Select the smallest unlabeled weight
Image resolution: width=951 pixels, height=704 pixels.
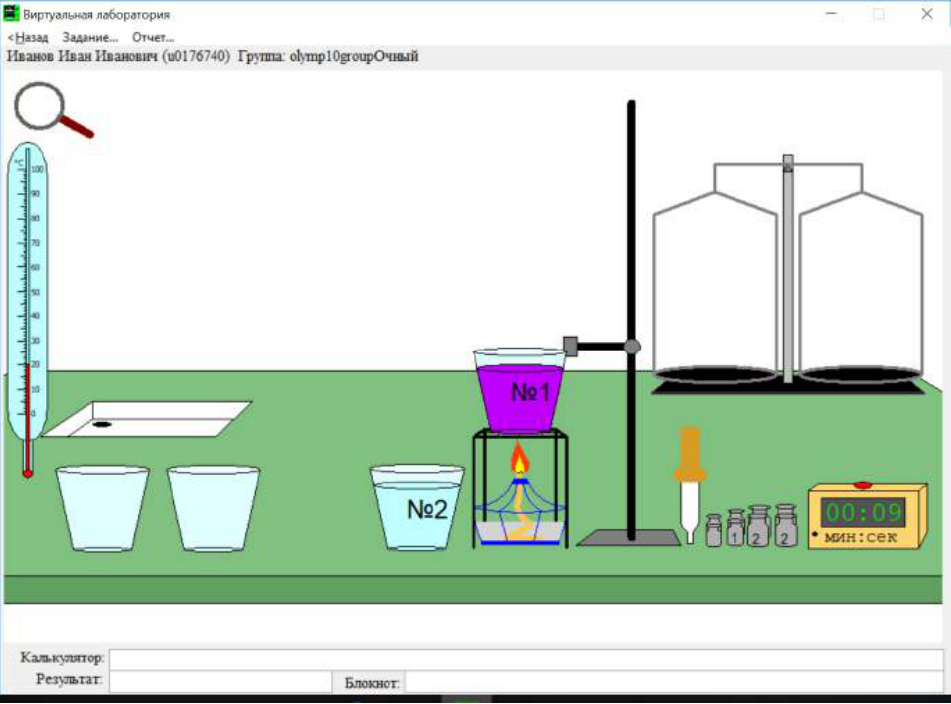(714, 531)
